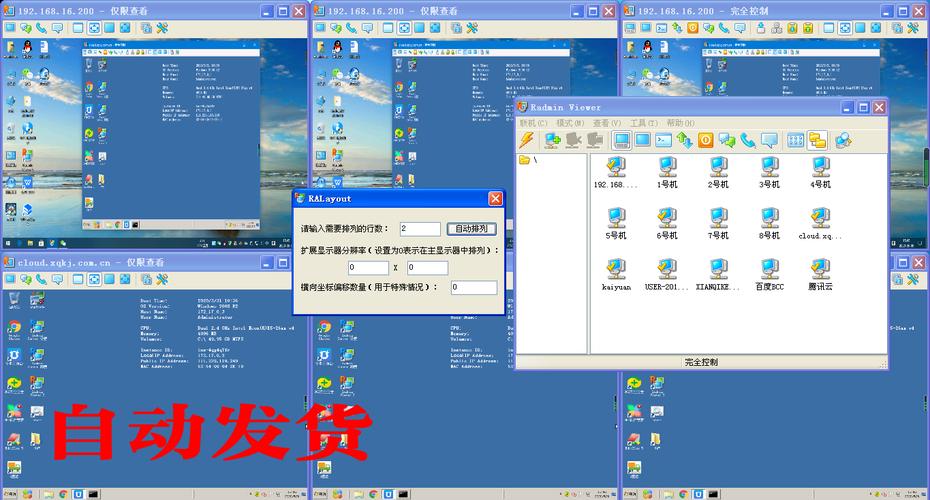Open options tools icon in 完全控制 window toolbar

[913, 28]
